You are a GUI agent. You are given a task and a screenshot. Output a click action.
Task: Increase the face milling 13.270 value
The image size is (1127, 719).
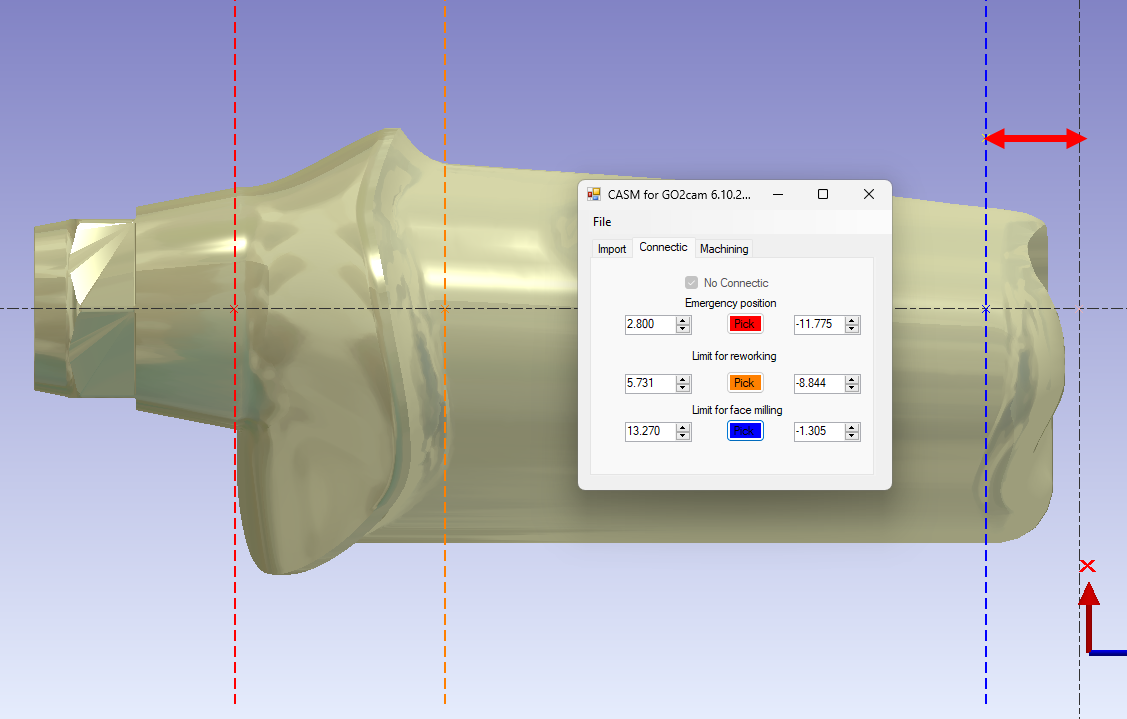point(683,427)
